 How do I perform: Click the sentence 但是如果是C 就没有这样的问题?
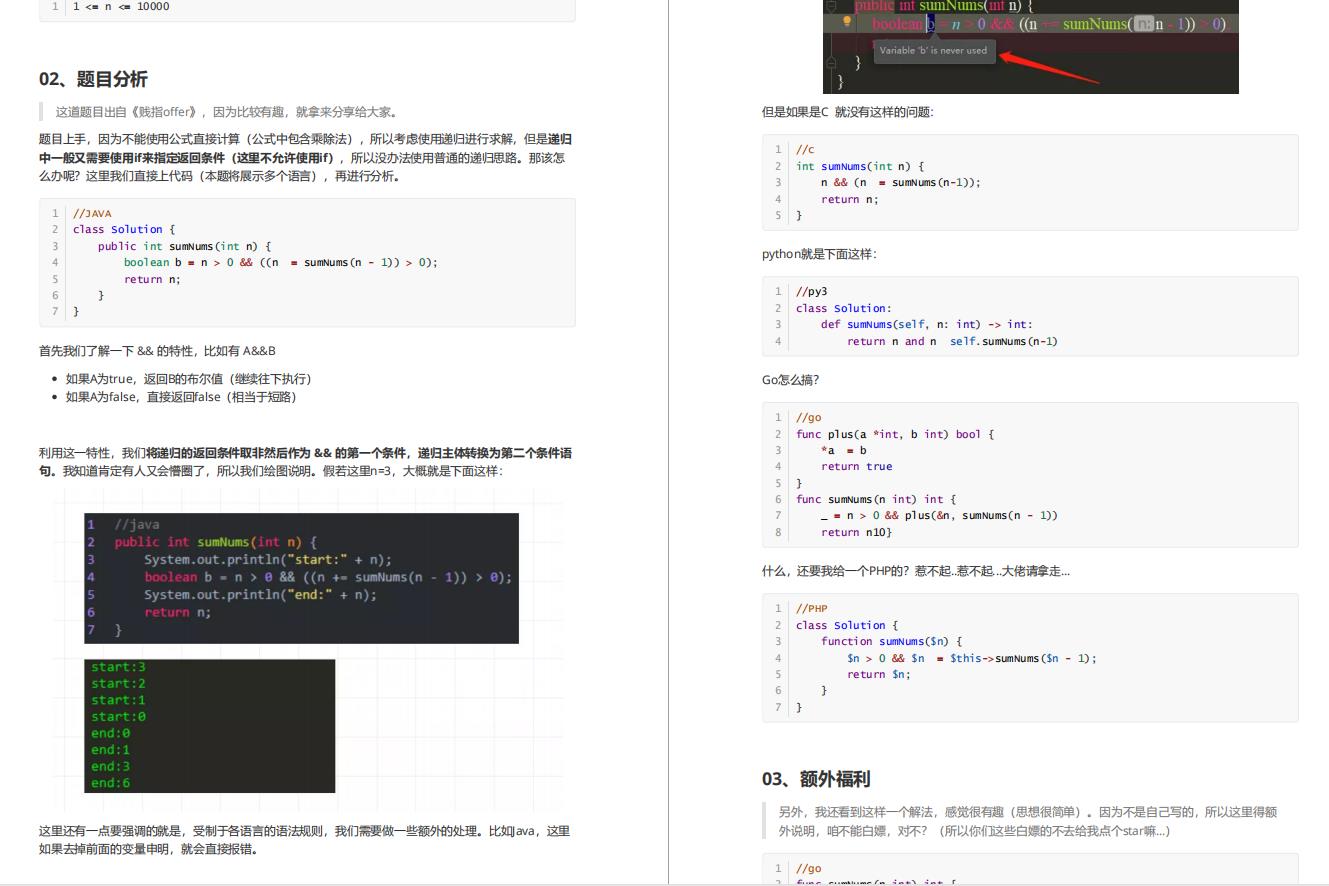(848, 112)
